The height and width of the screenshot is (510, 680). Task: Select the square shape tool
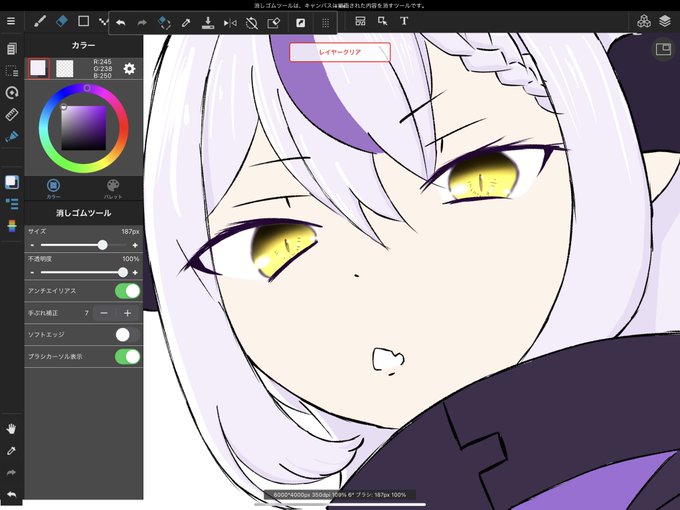pyautogui.click(x=83, y=21)
